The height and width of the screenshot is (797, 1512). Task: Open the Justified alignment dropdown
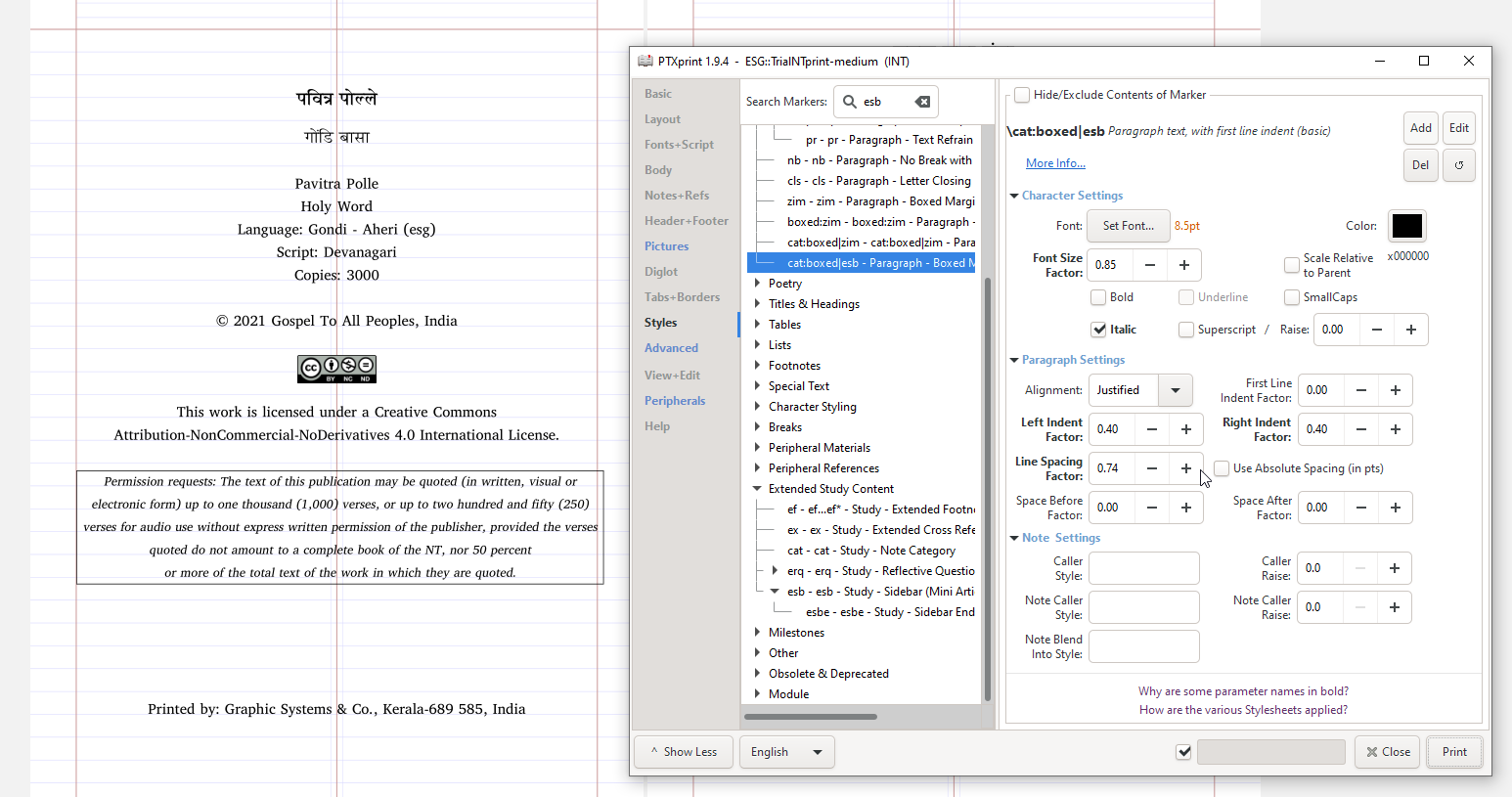(1176, 389)
